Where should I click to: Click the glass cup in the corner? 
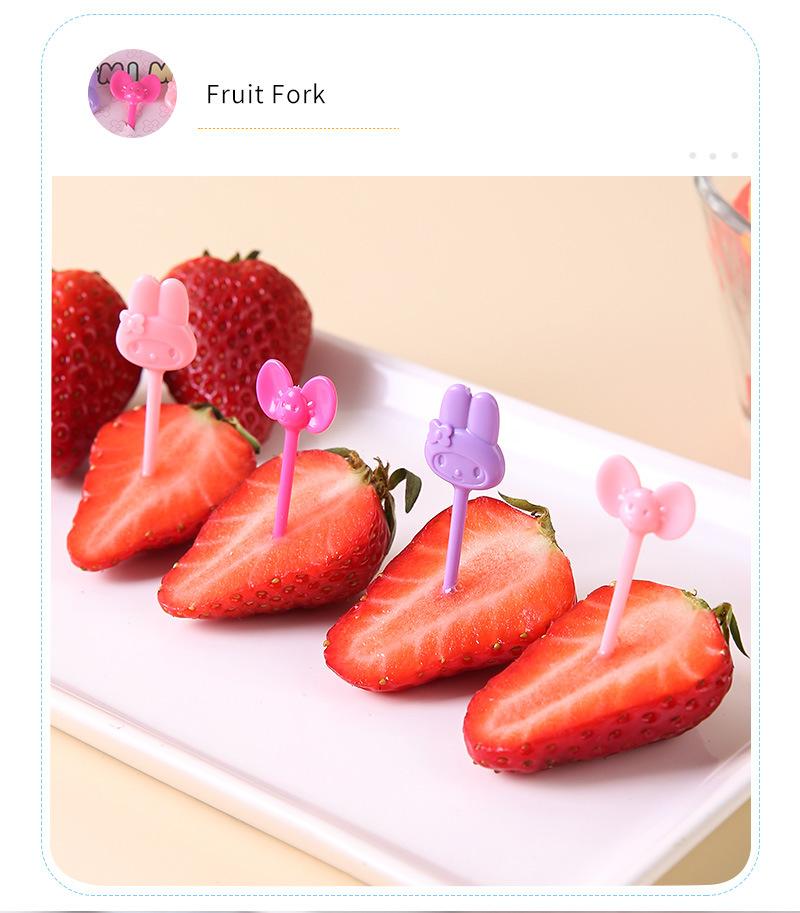(724, 291)
